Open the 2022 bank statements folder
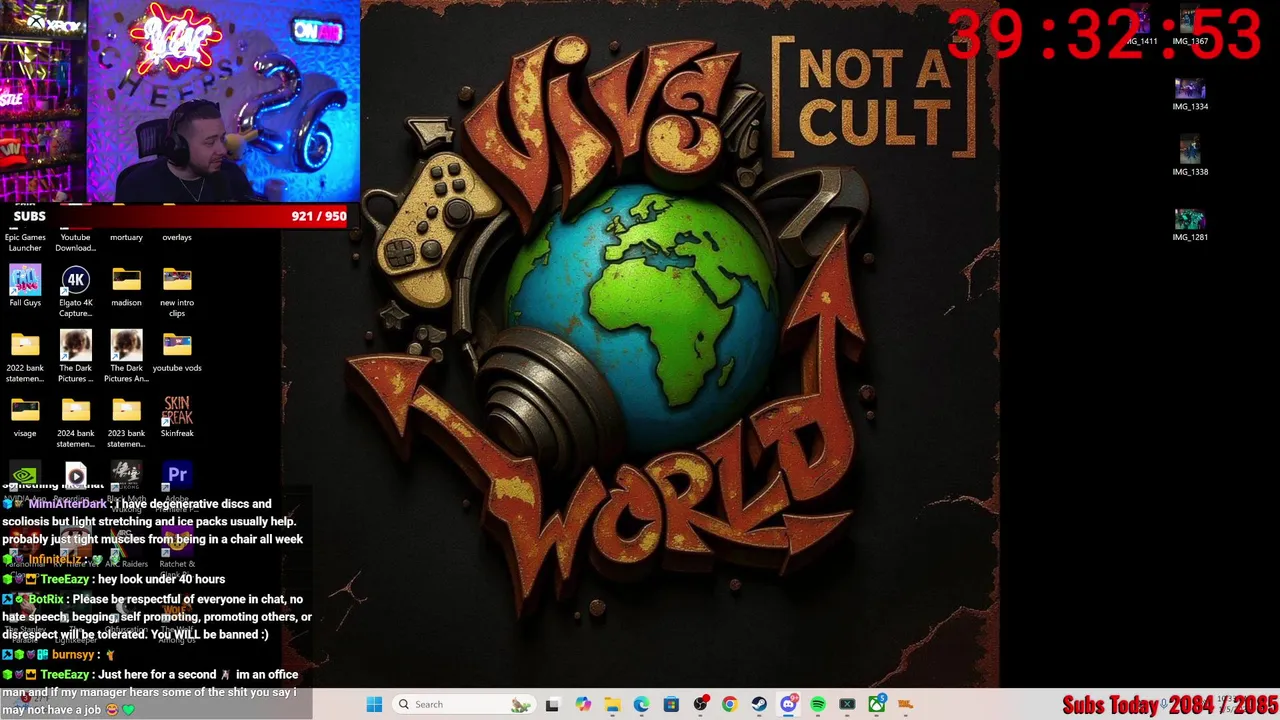This screenshot has width=1280, height=720. tap(25, 357)
